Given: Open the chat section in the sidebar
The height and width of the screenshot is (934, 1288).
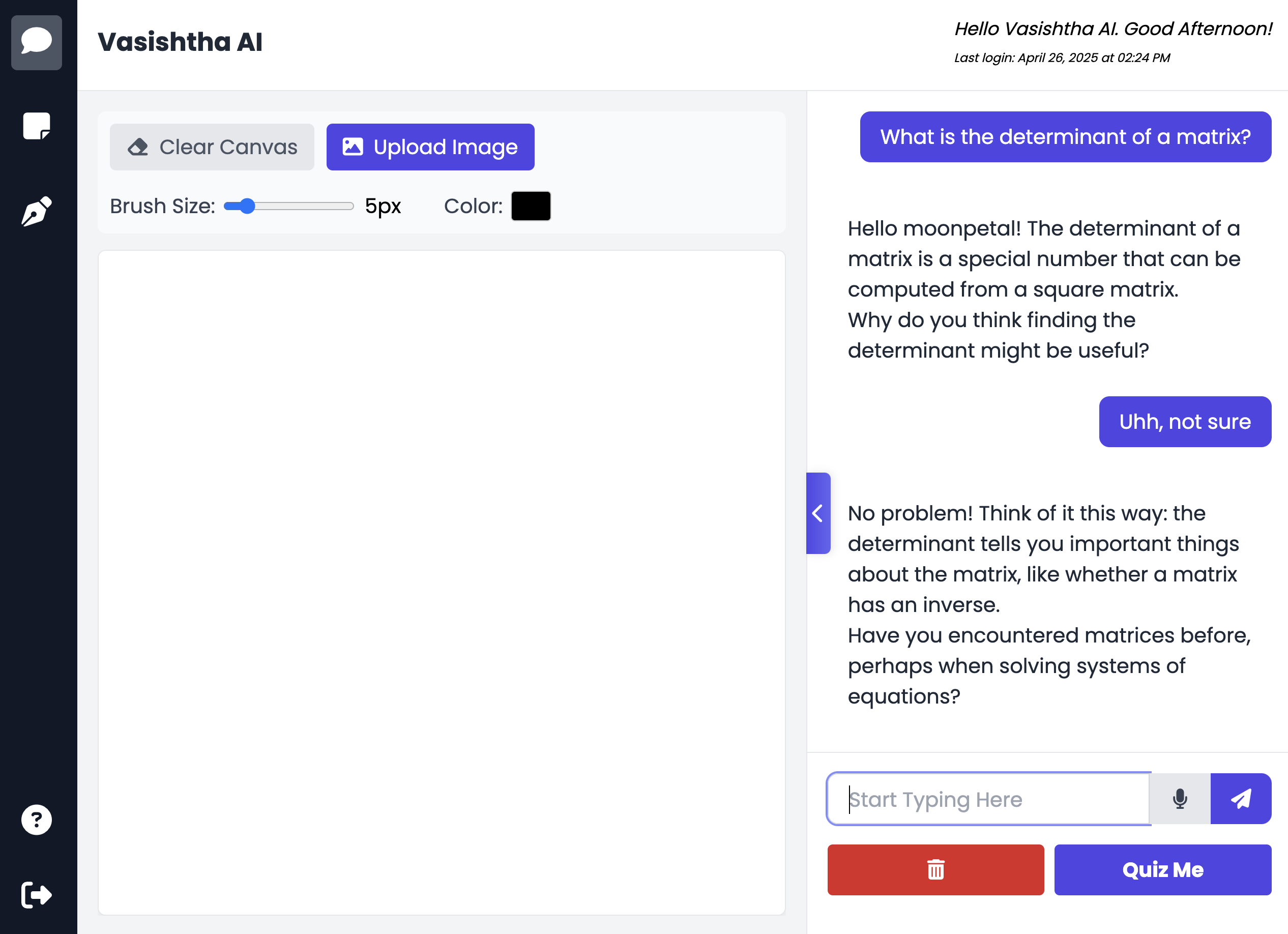Looking at the screenshot, I should click(36, 43).
